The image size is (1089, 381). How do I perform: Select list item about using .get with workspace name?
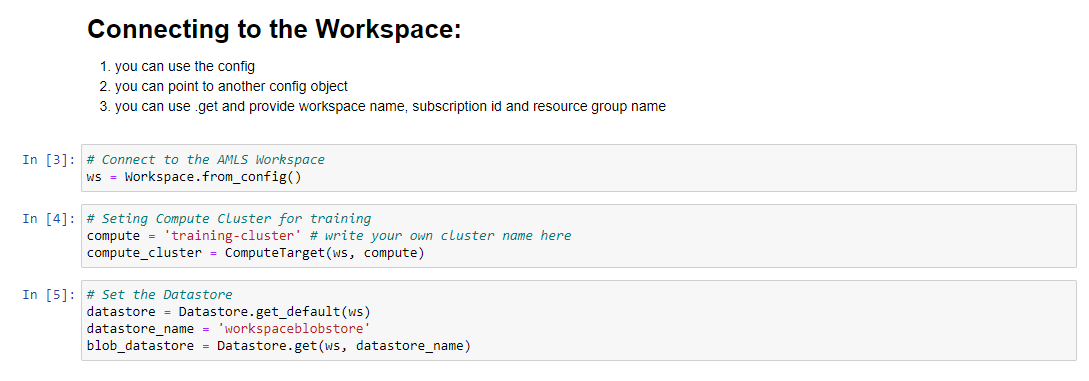pyautogui.click(x=390, y=106)
